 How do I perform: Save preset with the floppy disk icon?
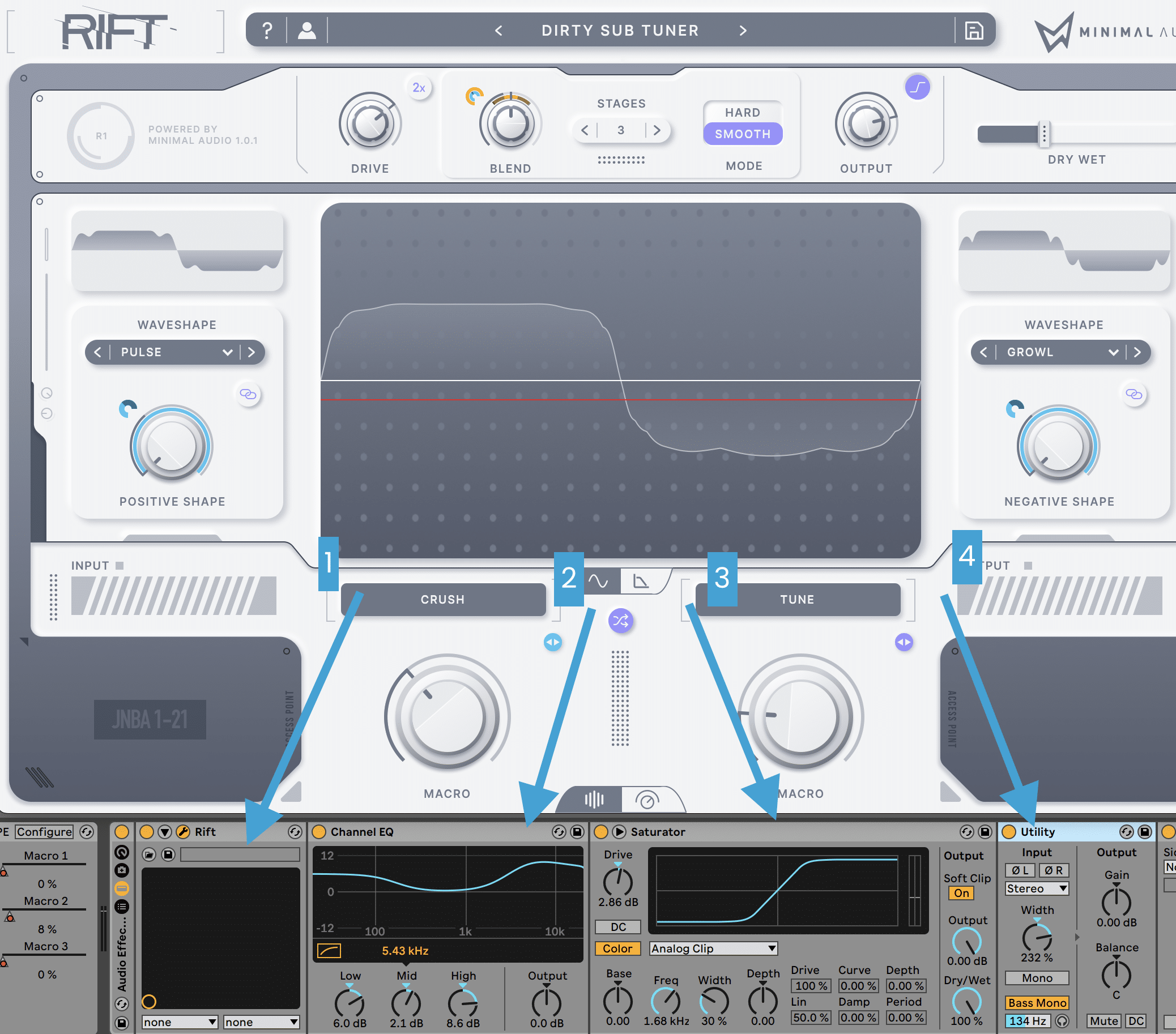click(973, 31)
